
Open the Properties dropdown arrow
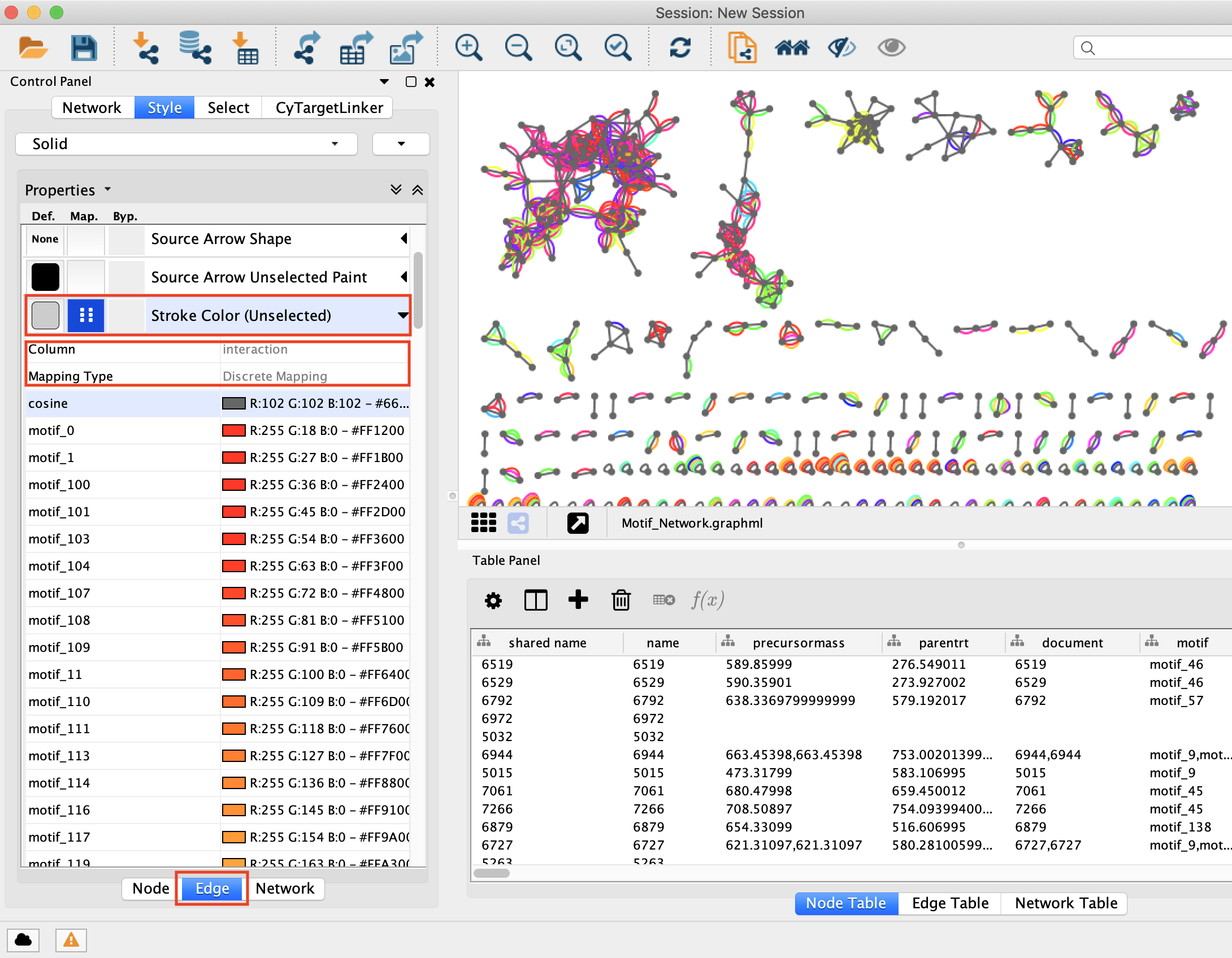[107, 190]
